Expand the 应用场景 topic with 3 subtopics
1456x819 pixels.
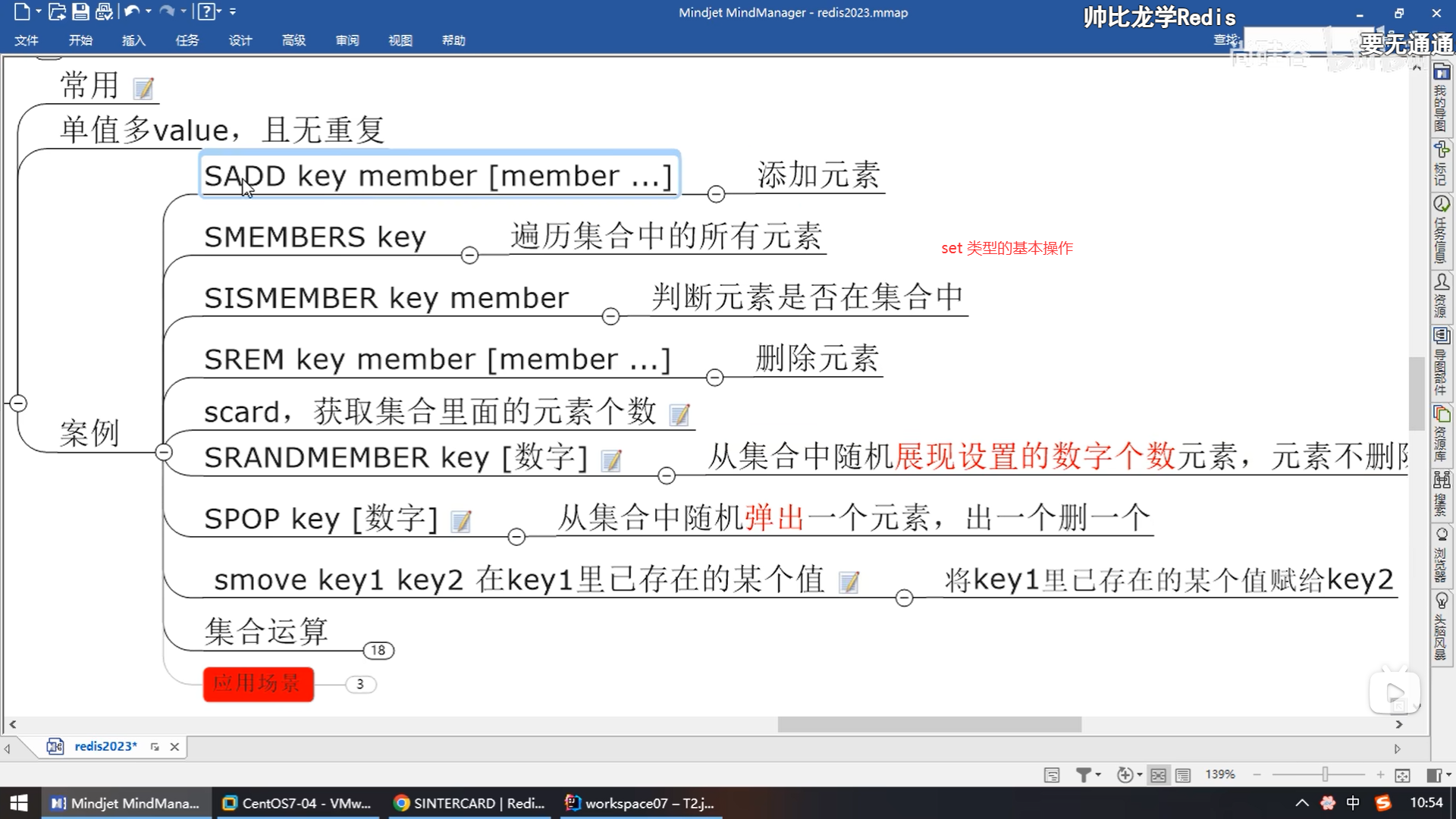coord(360,684)
